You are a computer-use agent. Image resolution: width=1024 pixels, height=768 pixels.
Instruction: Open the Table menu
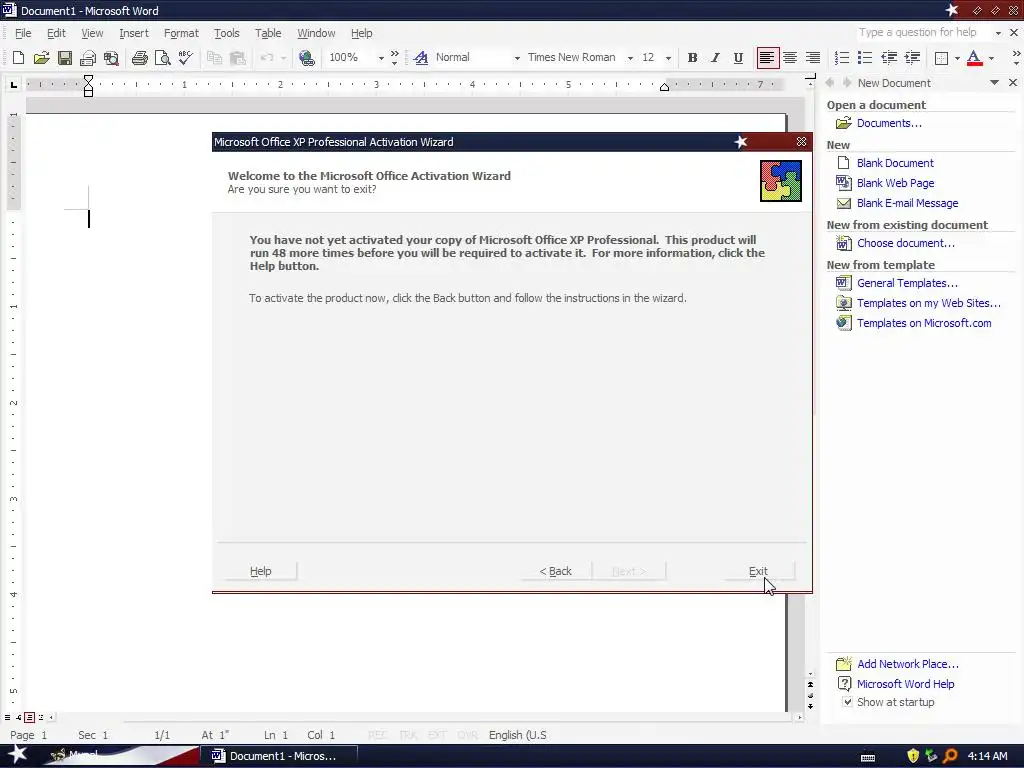click(268, 33)
